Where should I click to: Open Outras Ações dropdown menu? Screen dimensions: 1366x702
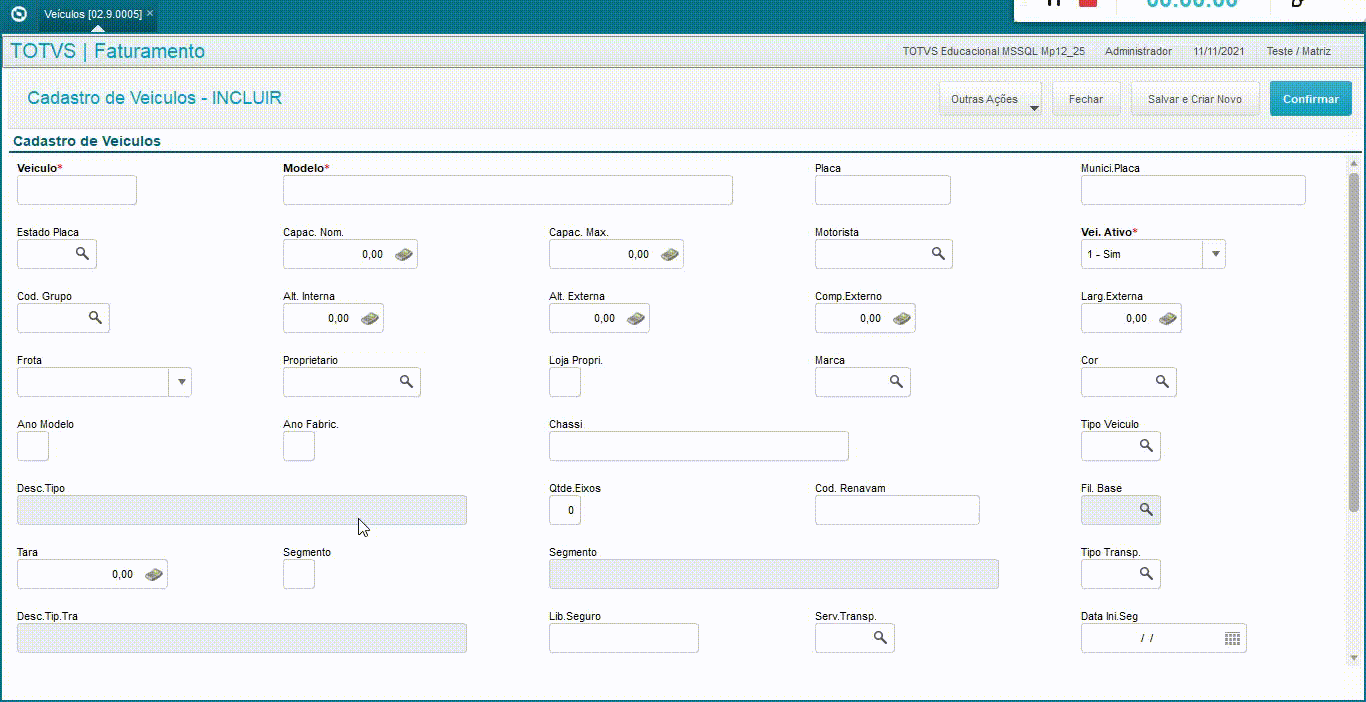pyautogui.click(x=990, y=99)
